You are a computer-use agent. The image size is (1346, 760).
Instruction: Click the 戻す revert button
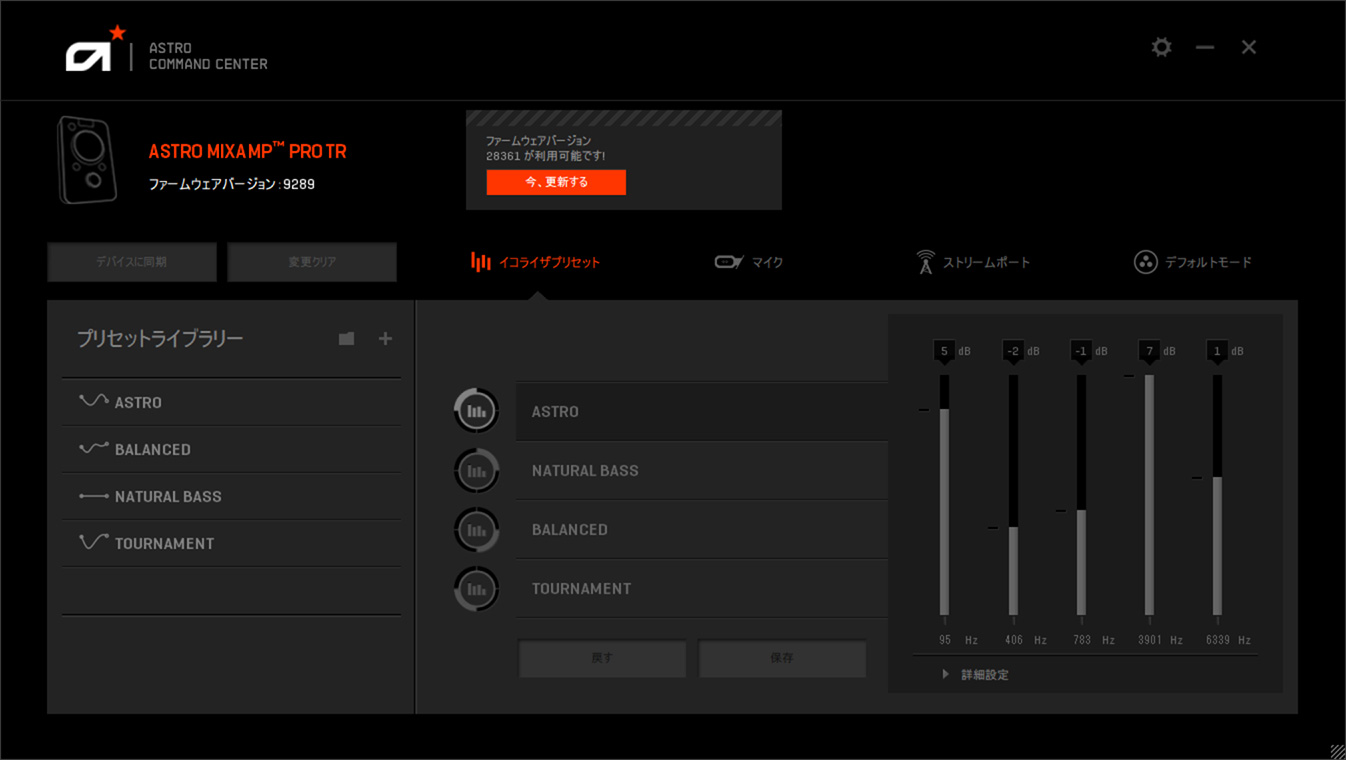tap(602, 658)
